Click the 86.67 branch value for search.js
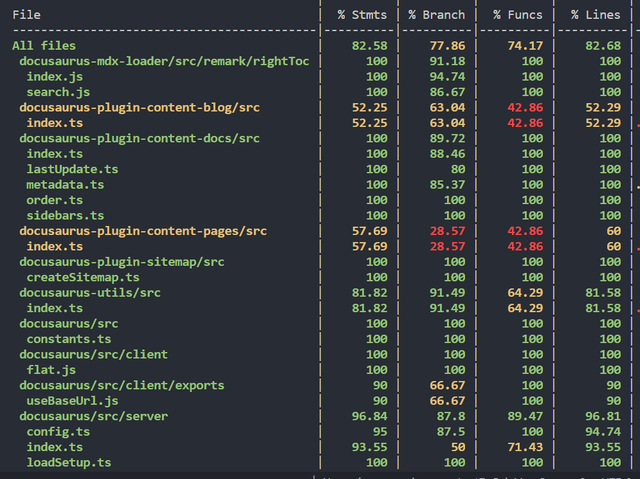 point(447,92)
